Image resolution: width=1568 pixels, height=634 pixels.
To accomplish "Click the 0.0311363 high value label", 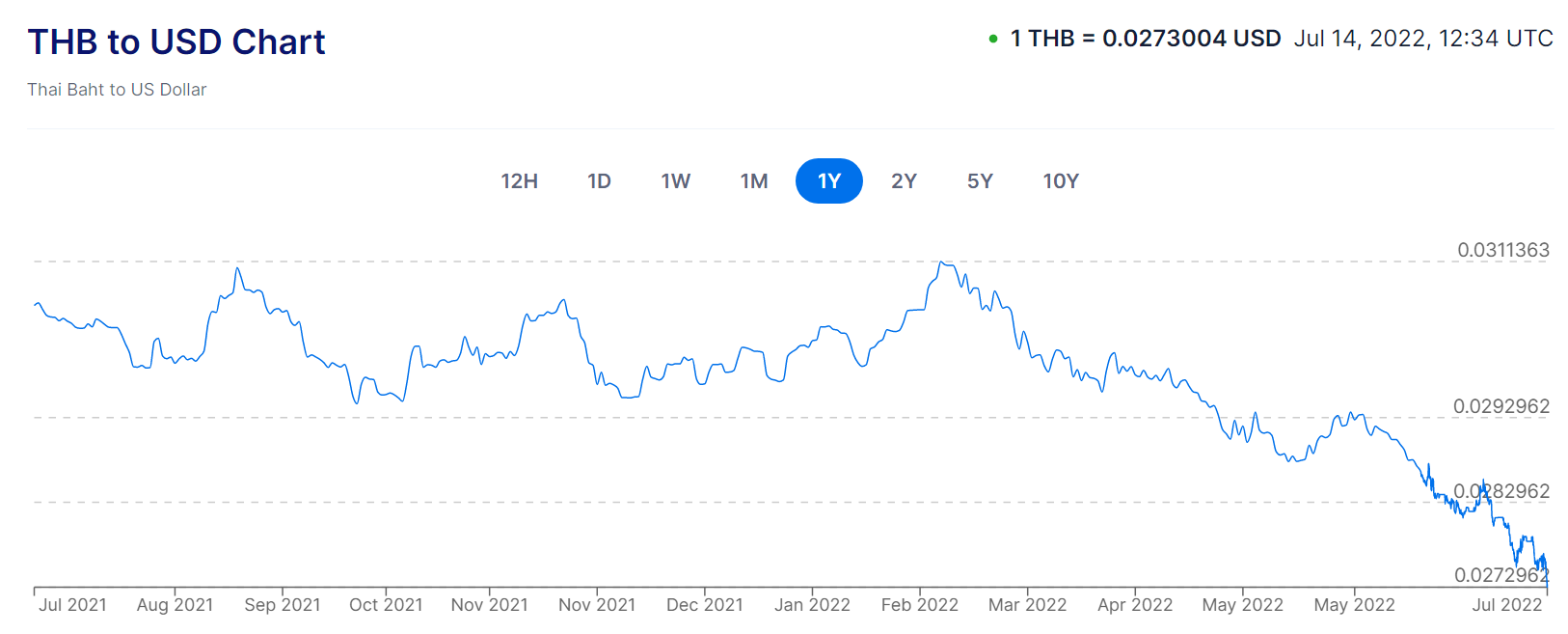I will pyautogui.click(x=1502, y=250).
